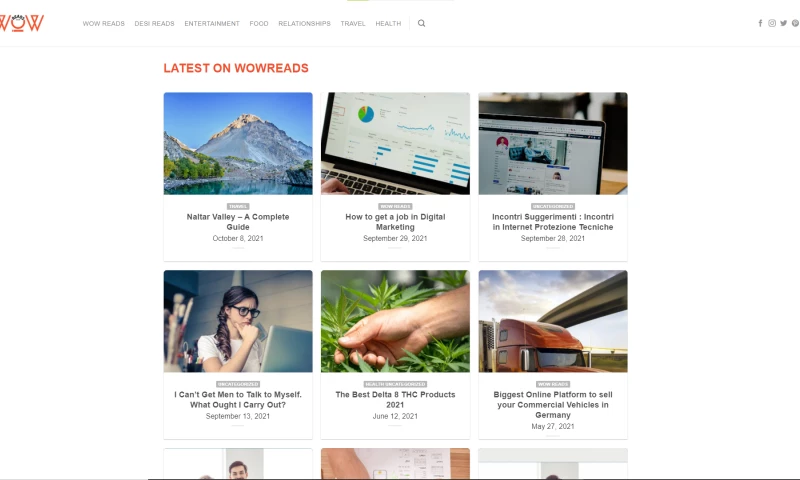Open the DESI READS menu item
This screenshot has height=480, width=800.
click(155, 23)
